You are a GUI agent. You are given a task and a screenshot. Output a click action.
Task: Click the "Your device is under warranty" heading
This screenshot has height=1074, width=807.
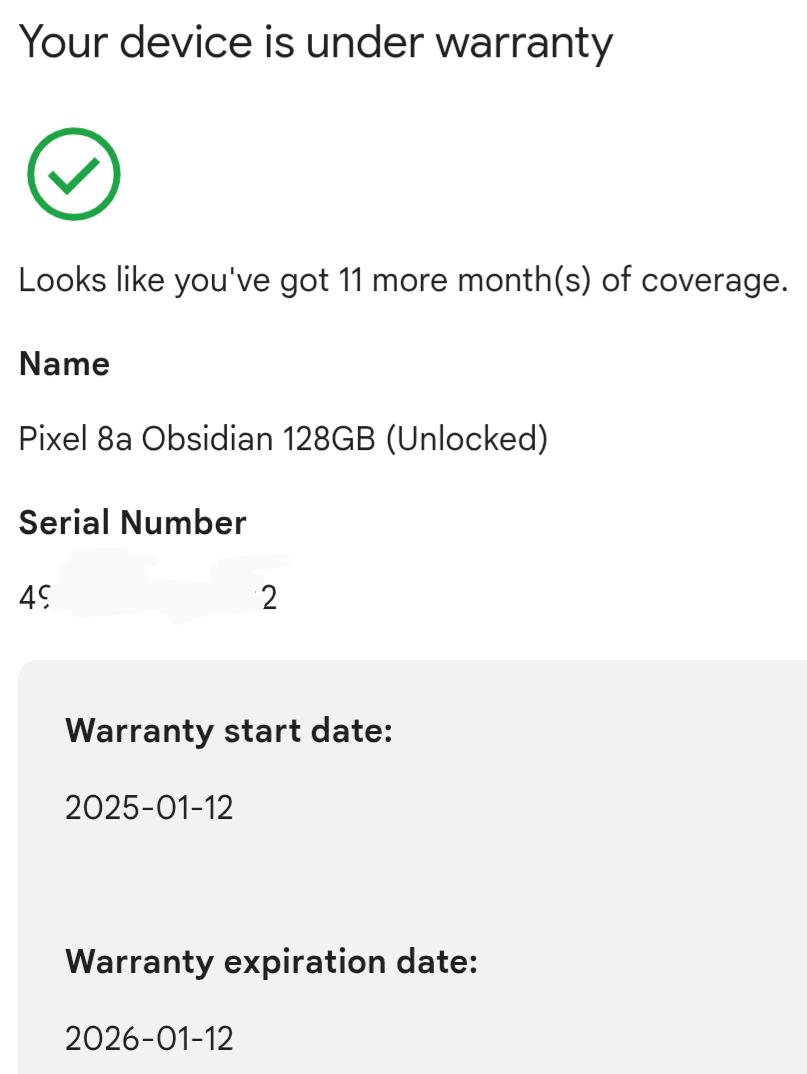coord(315,42)
